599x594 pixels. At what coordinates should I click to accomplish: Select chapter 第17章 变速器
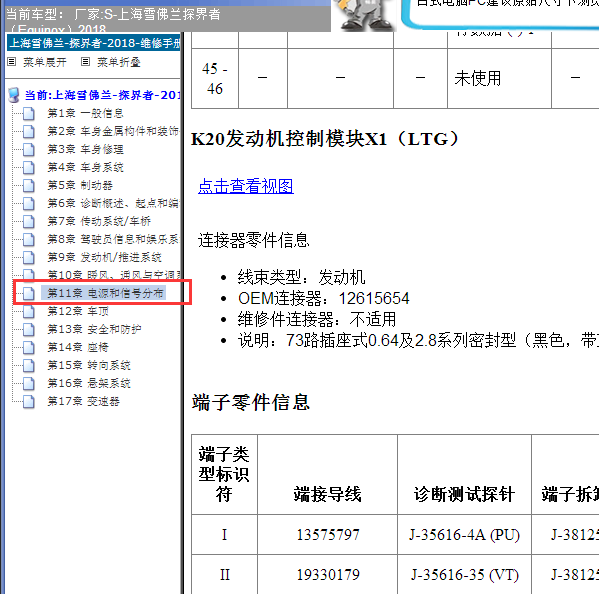83,401
